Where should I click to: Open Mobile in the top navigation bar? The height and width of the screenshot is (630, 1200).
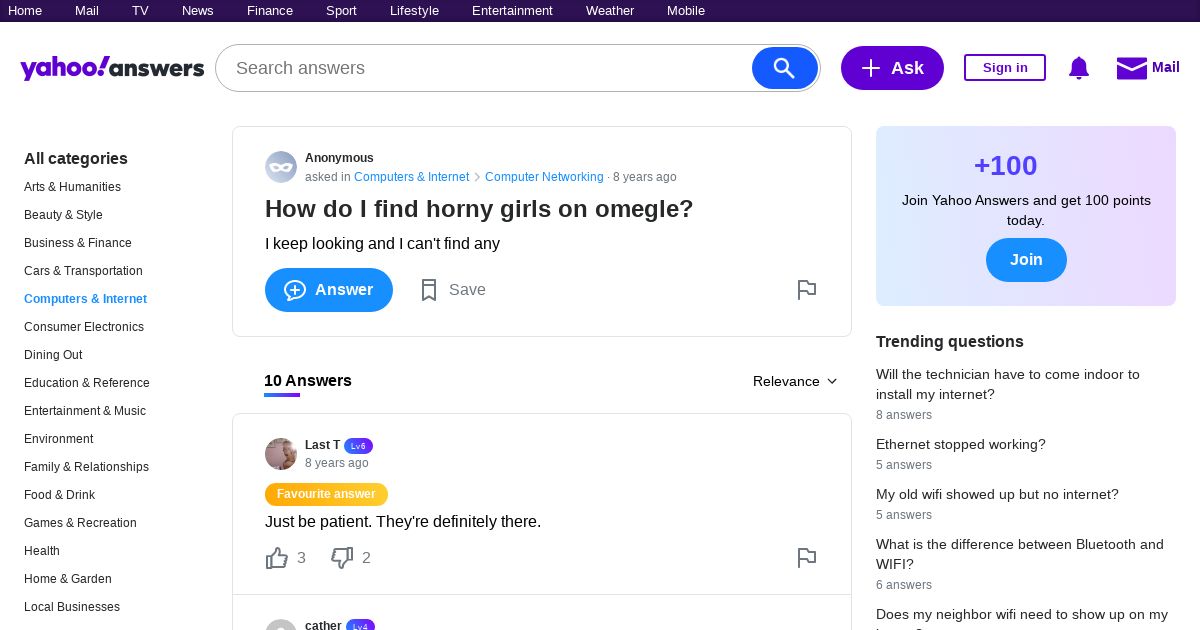686,11
